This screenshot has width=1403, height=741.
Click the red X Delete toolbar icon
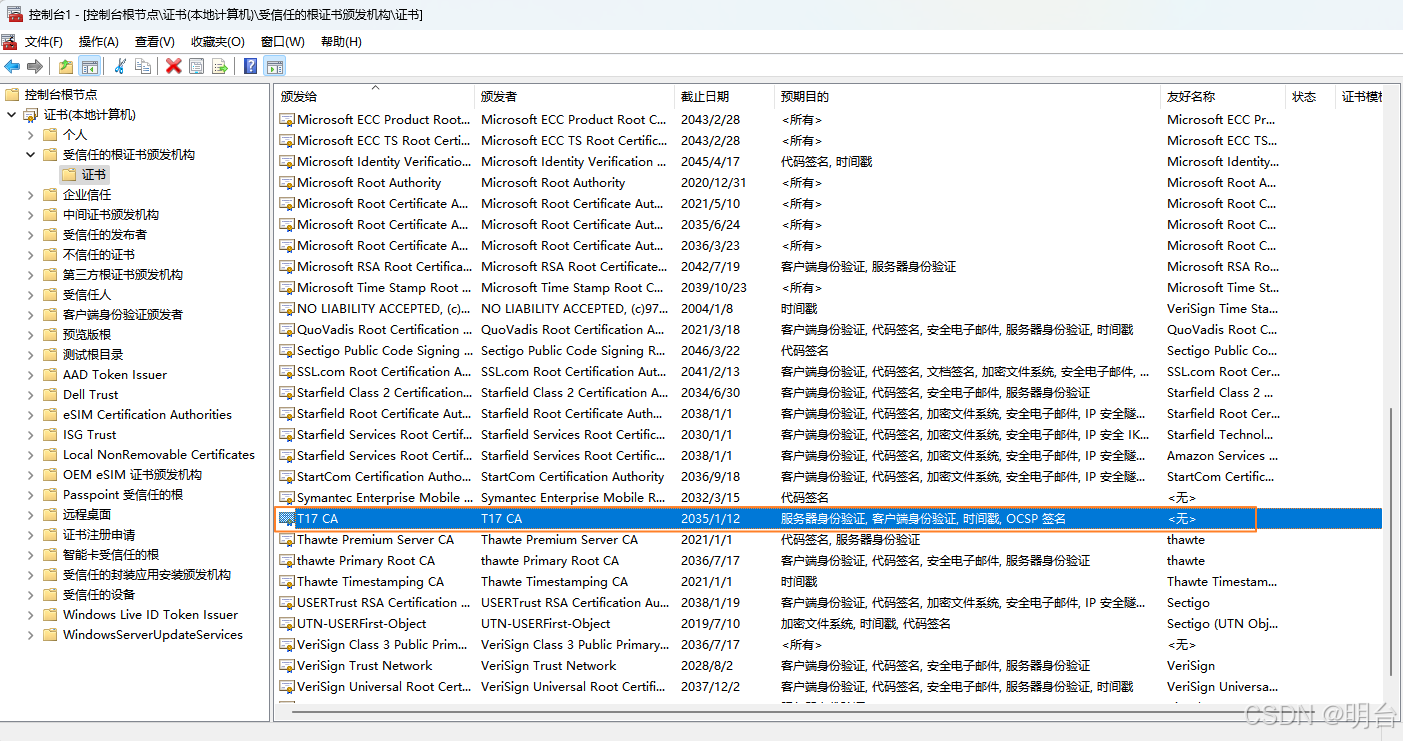click(174, 67)
